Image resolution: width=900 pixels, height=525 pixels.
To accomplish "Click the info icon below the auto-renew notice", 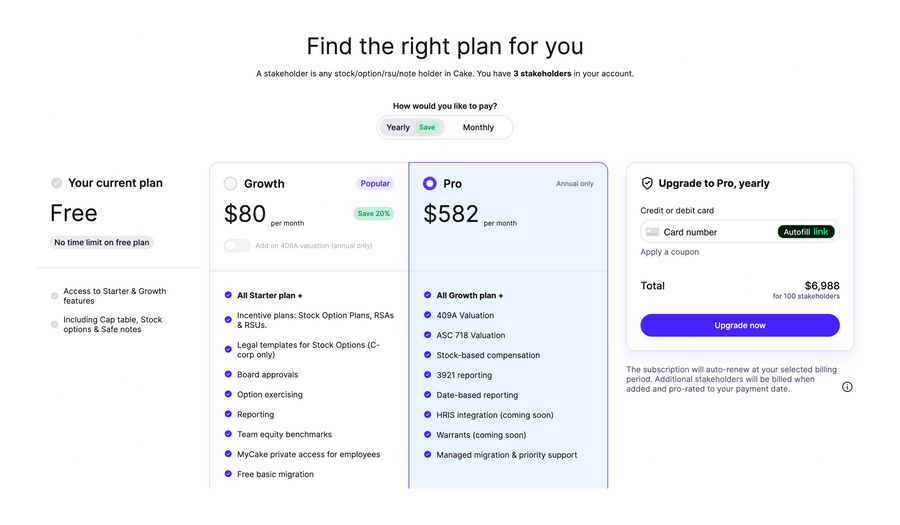I will click(847, 387).
